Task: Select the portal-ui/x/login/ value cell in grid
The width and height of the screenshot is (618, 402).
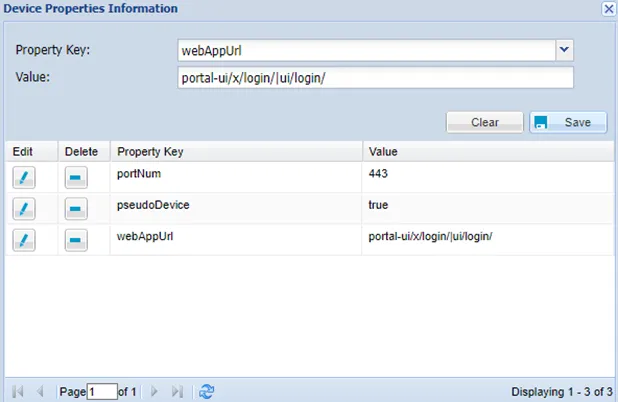Action: (488, 240)
